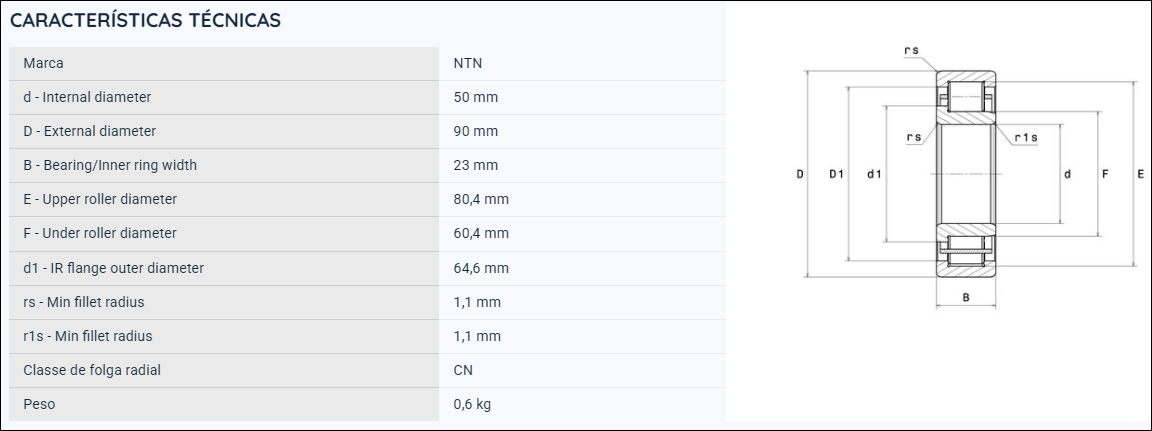This screenshot has width=1152, height=431.
Task: Select the 50 mm internal diameter value
Action: 475,97
